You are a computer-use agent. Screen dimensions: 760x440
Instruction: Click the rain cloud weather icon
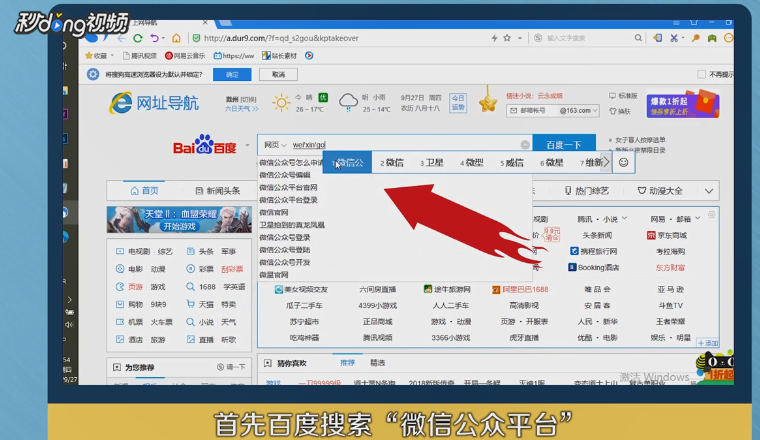click(x=348, y=102)
